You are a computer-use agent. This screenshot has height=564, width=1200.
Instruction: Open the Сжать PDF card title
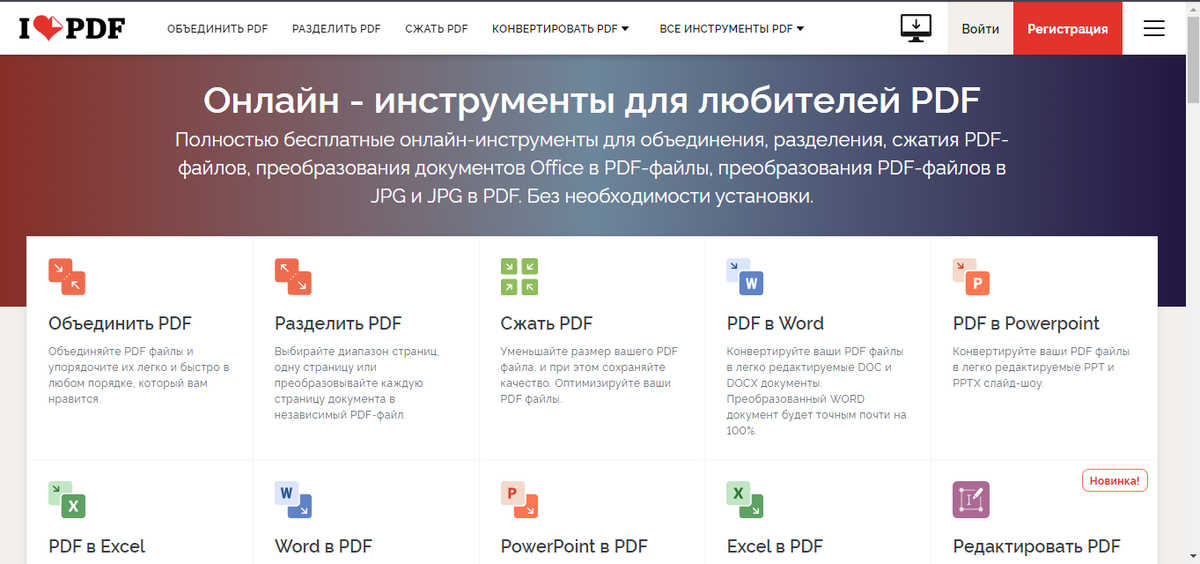pyautogui.click(x=546, y=323)
